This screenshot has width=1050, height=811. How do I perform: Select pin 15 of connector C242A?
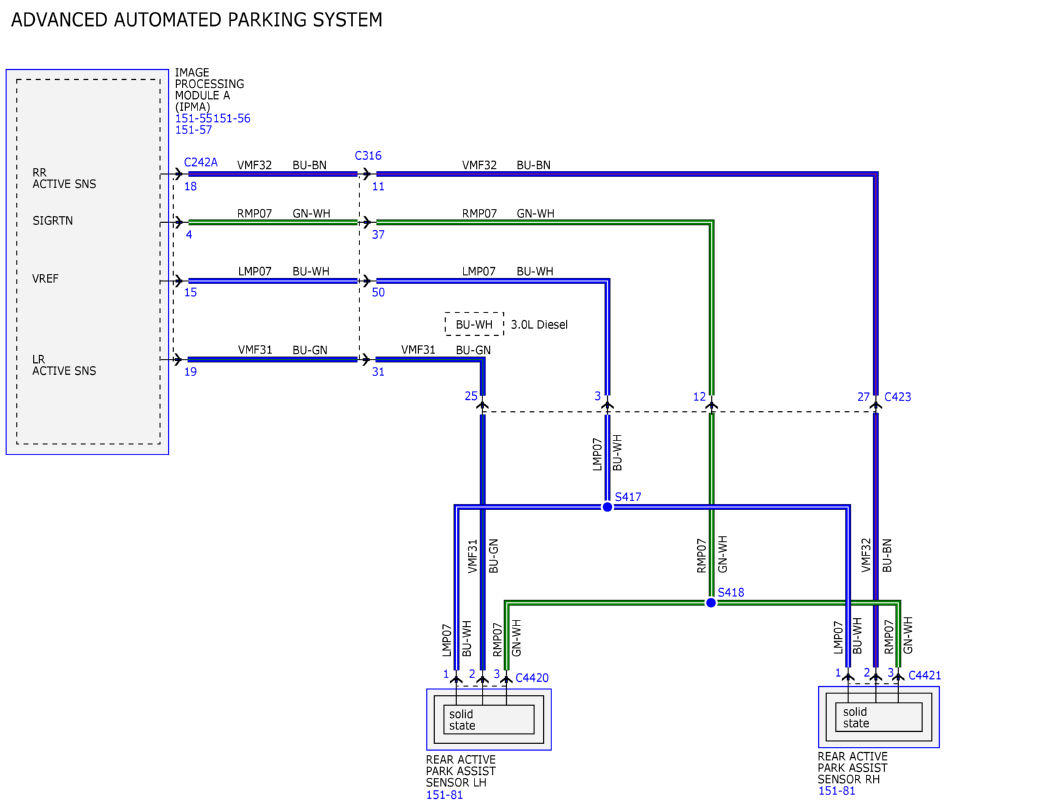[191, 292]
